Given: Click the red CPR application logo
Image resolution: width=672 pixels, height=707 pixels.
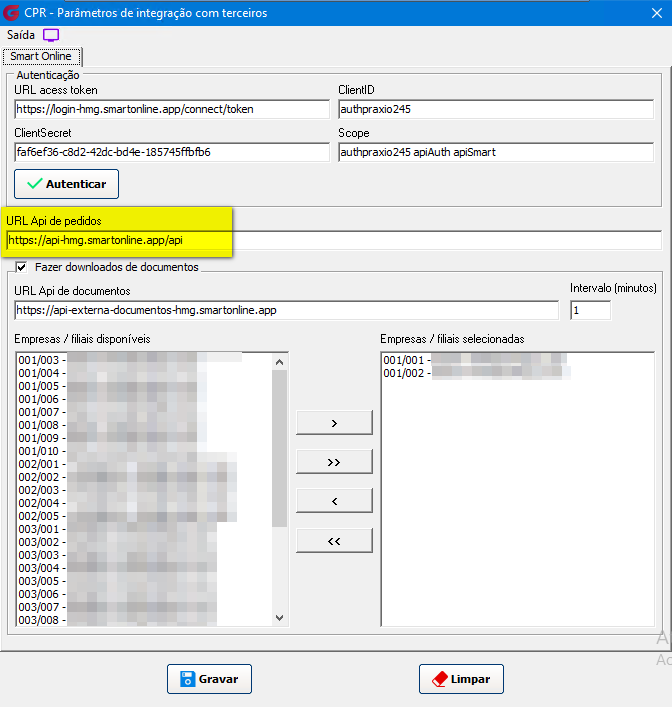Looking at the screenshot, I should [x=11, y=13].
